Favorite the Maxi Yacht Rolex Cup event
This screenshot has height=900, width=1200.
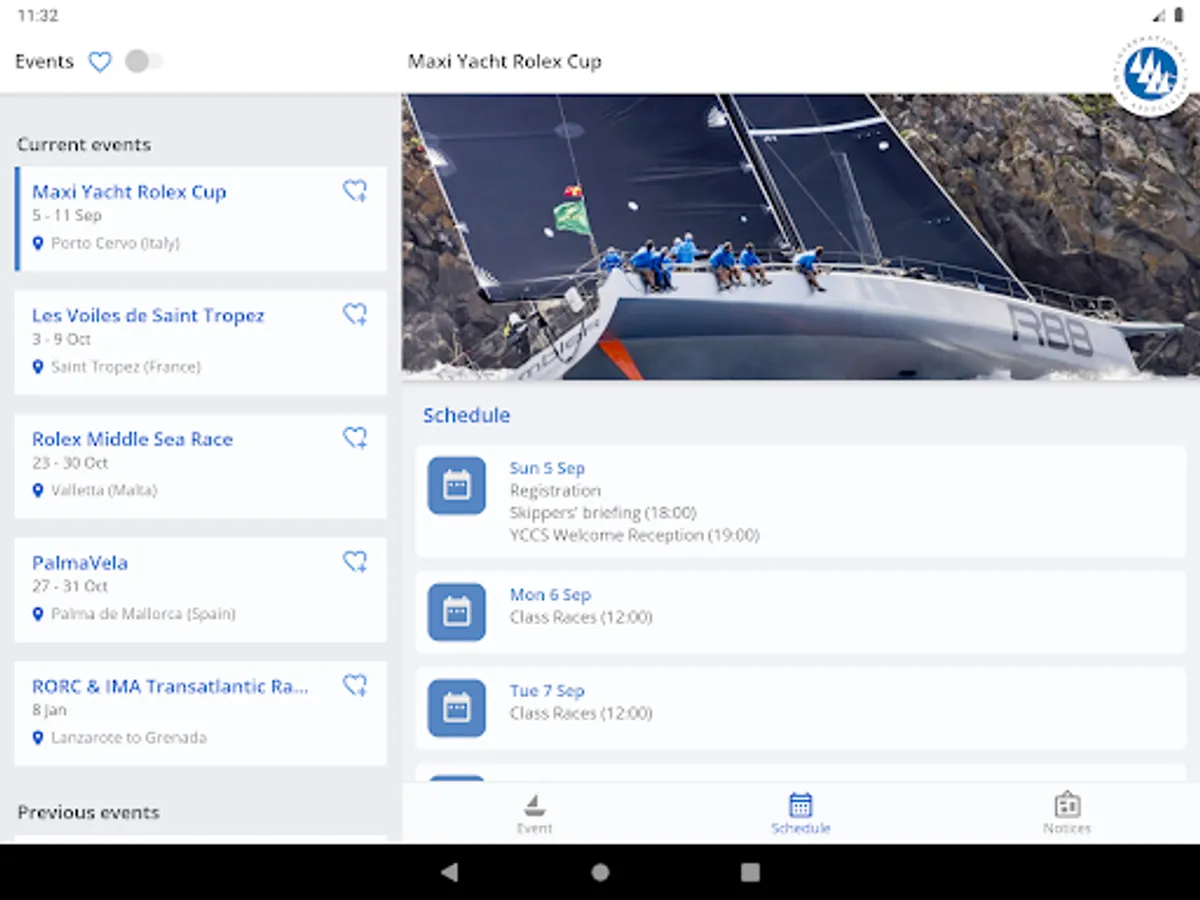click(x=355, y=191)
